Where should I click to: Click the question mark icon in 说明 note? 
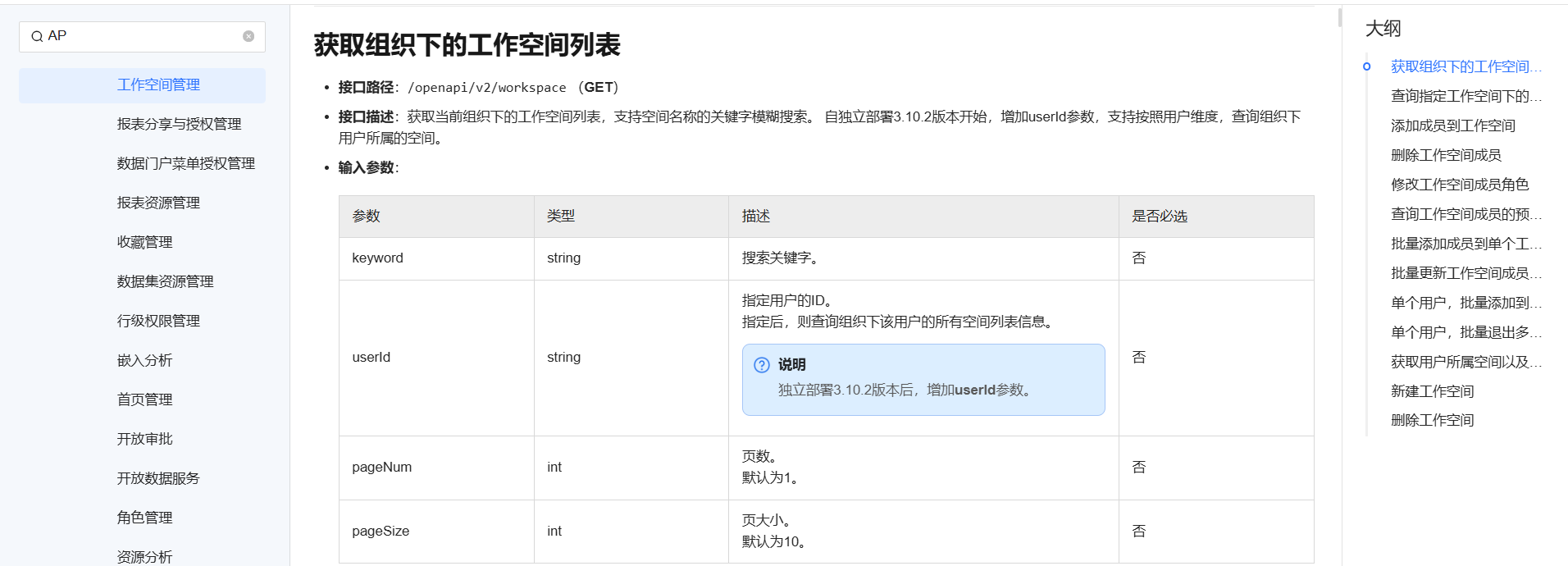click(x=762, y=365)
